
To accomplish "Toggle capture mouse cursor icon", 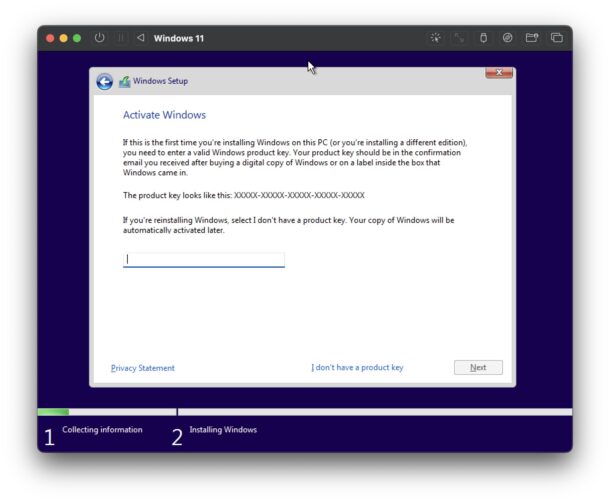I will click(435, 38).
